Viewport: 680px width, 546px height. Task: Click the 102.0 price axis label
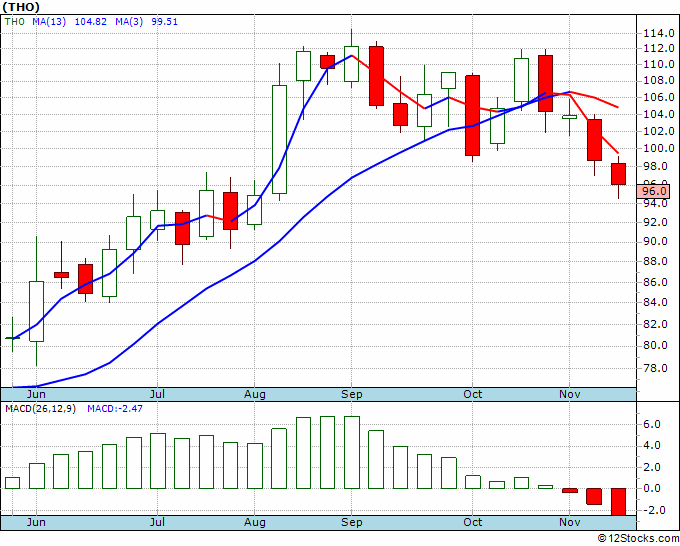[658, 131]
